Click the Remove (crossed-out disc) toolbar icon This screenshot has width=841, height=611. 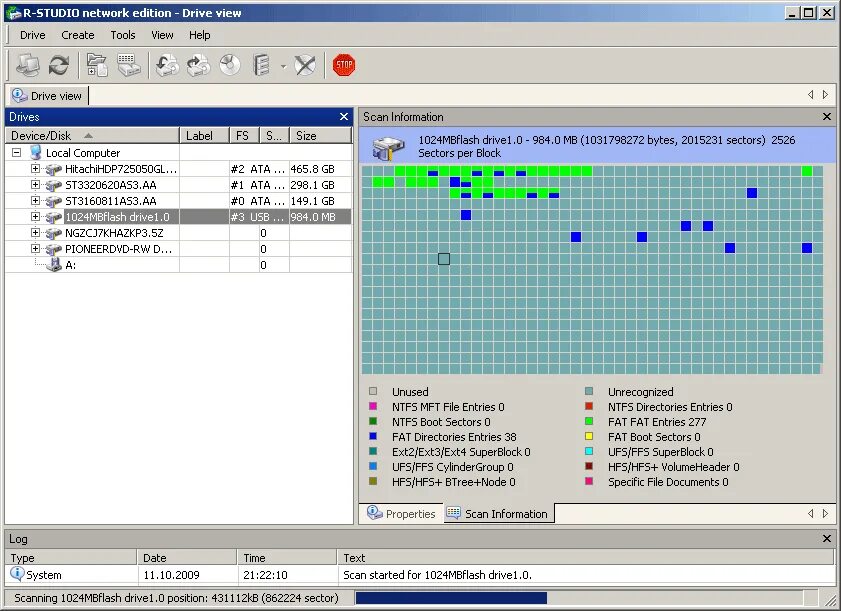[305, 65]
